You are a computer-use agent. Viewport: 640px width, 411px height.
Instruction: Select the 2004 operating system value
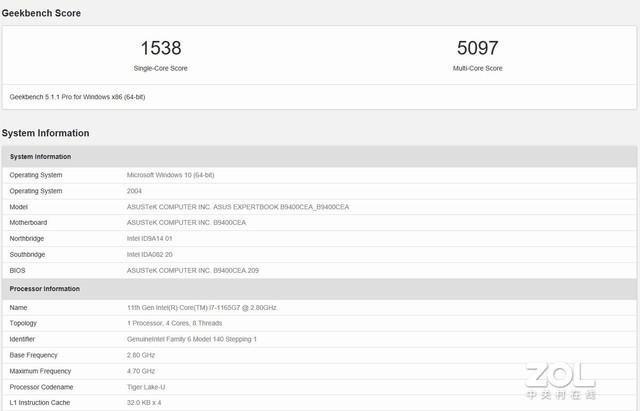coord(134,191)
